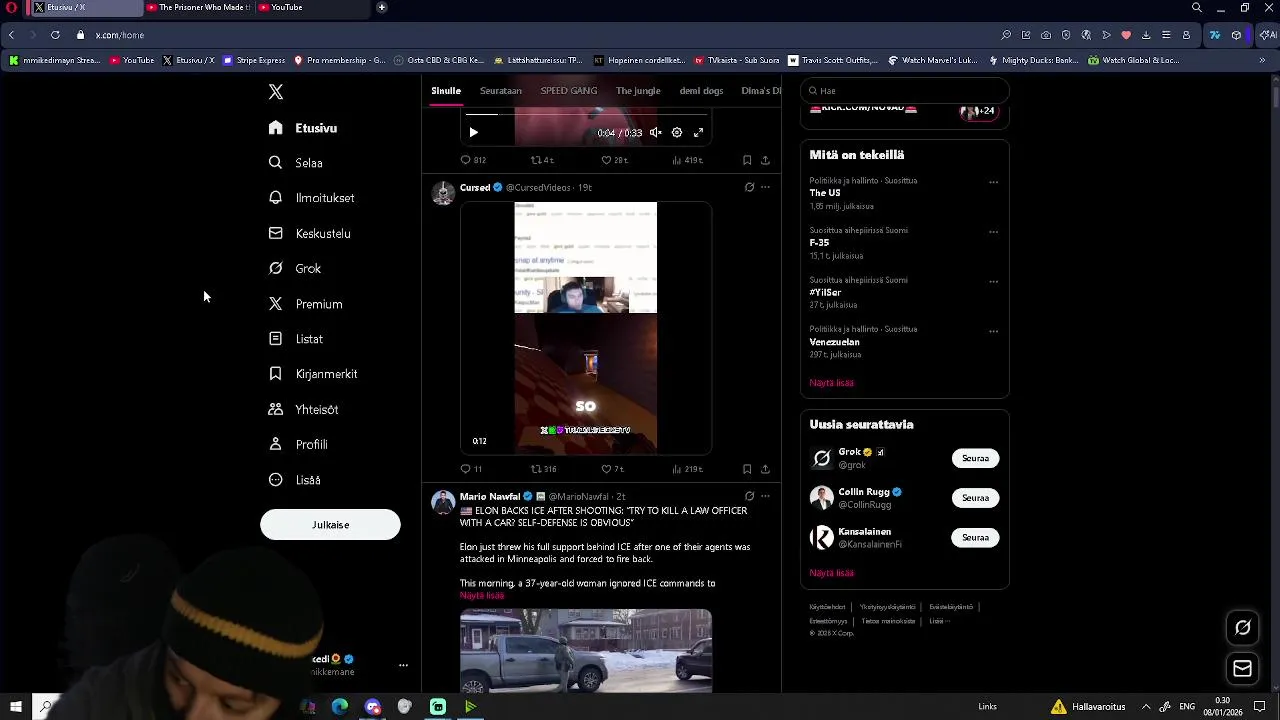This screenshot has width=1280, height=720.
Task: Like the Cursed post with 7 t. likes
Action: (612, 469)
